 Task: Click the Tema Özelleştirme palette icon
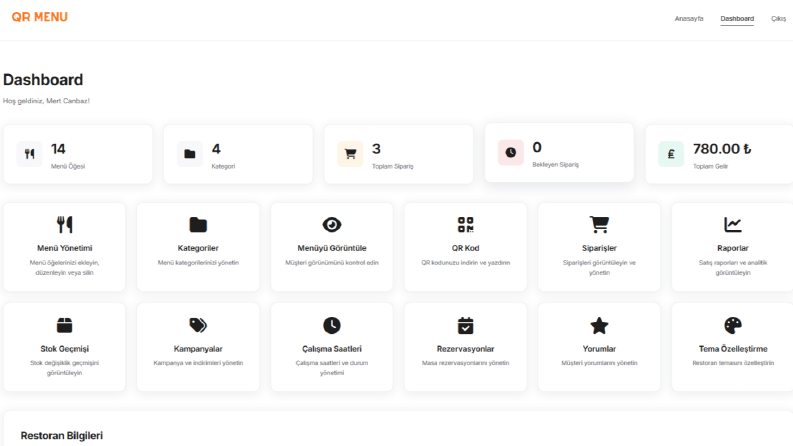point(733,325)
